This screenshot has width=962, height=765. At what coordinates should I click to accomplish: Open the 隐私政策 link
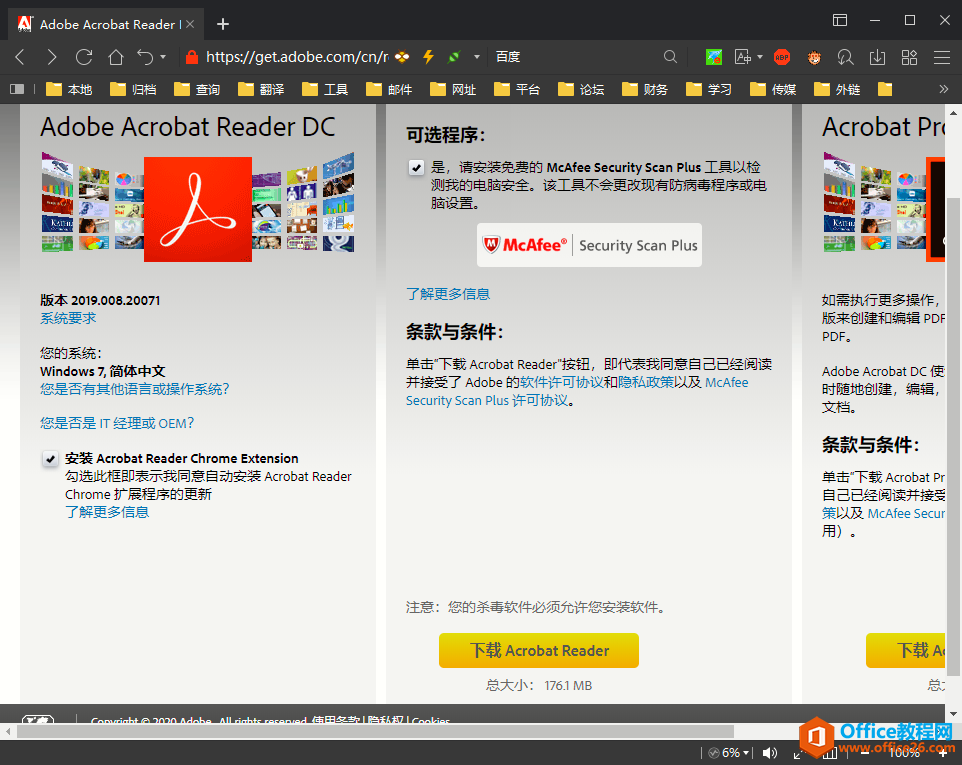pos(646,382)
